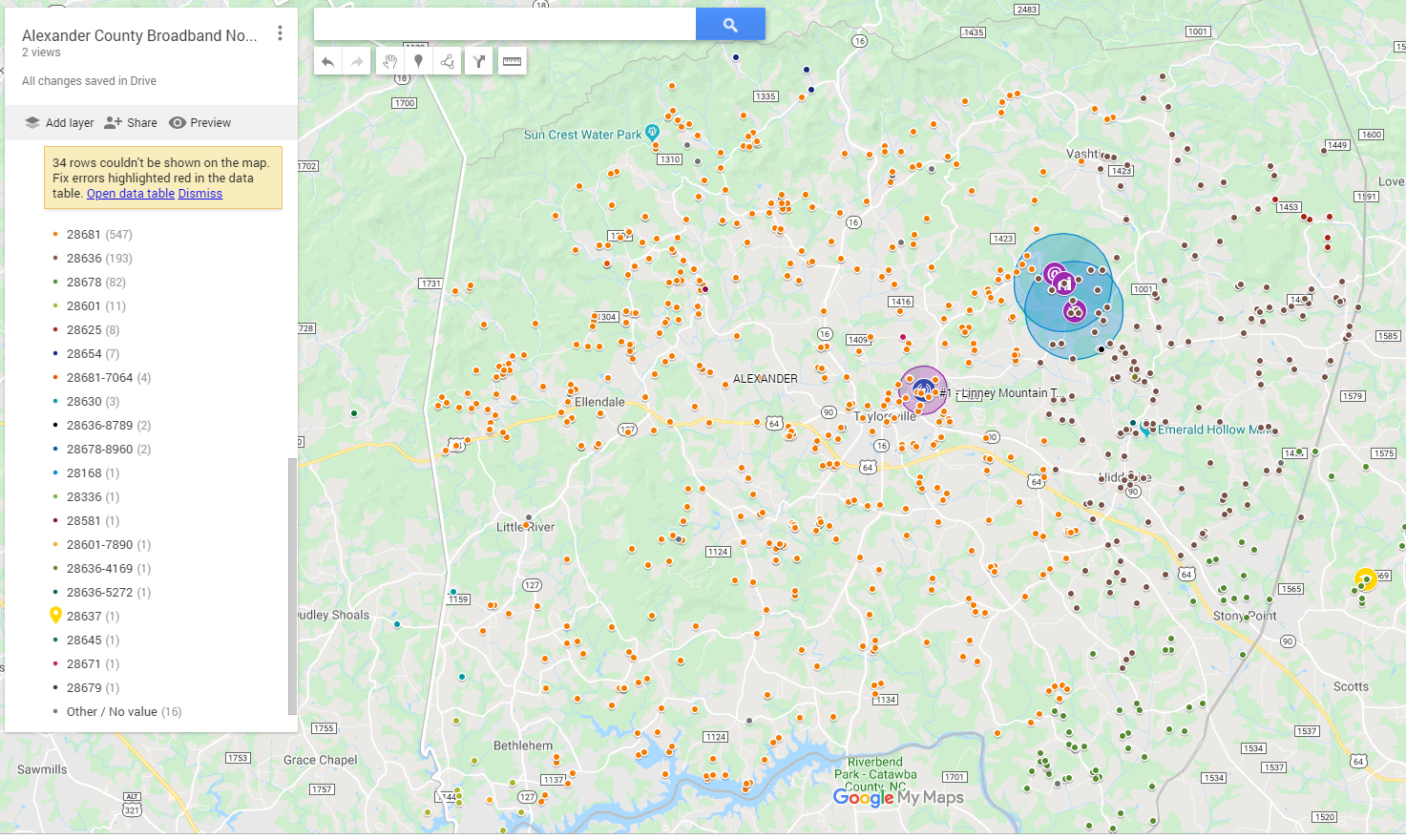Click the Emerald Hollow Mine marker icon

click(x=1145, y=430)
